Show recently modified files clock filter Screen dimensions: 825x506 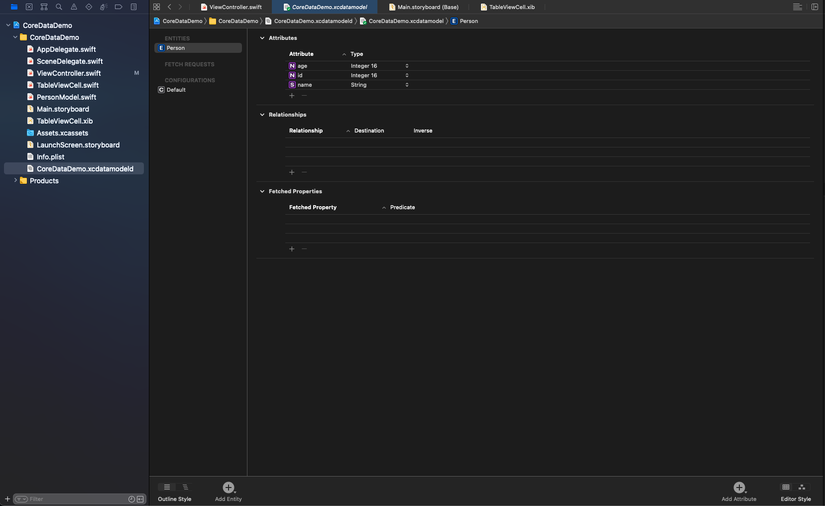point(132,499)
